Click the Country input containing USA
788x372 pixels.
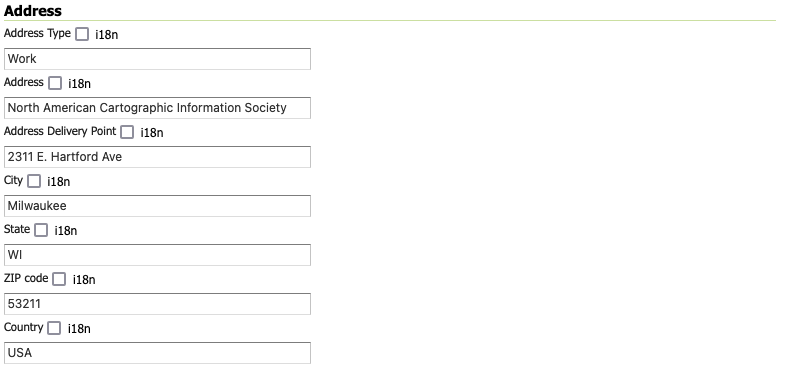[x=157, y=353]
